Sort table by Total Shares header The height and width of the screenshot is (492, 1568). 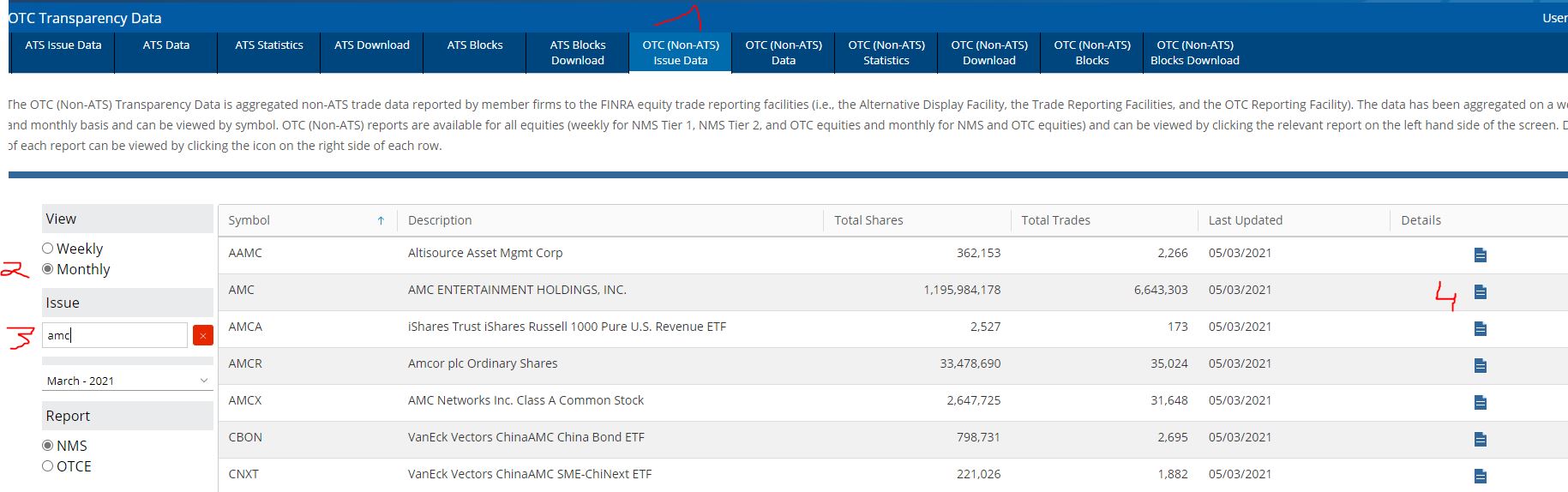coord(868,220)
